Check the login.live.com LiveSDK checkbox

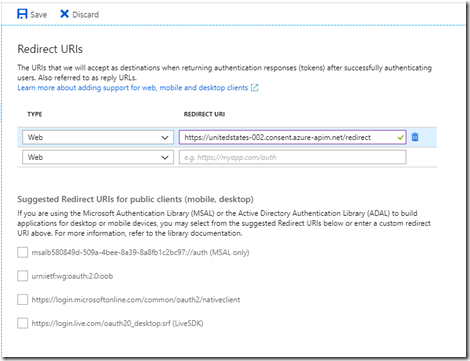[x=22, y=323]
